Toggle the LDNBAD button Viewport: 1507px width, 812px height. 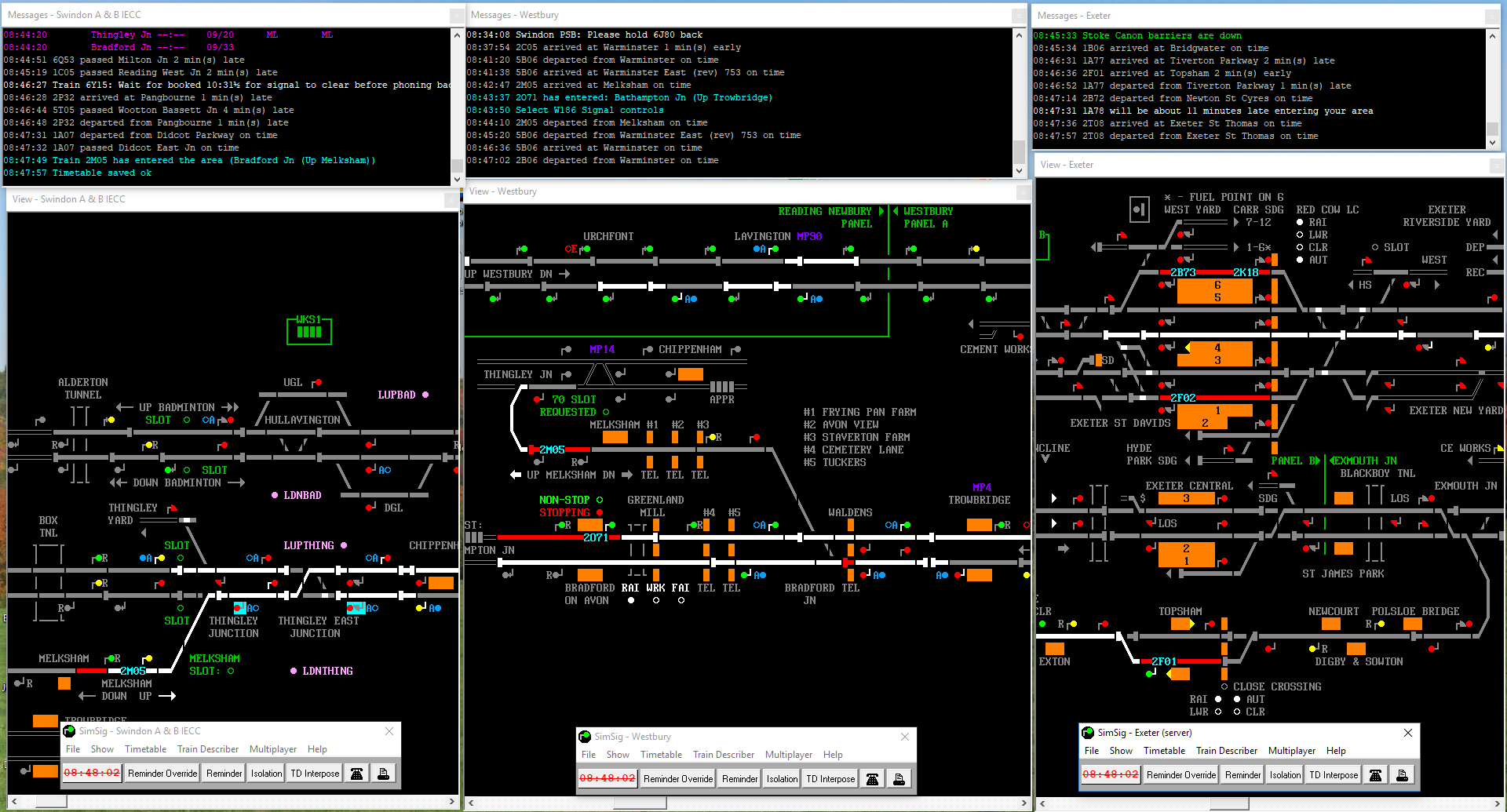point(275,495)
